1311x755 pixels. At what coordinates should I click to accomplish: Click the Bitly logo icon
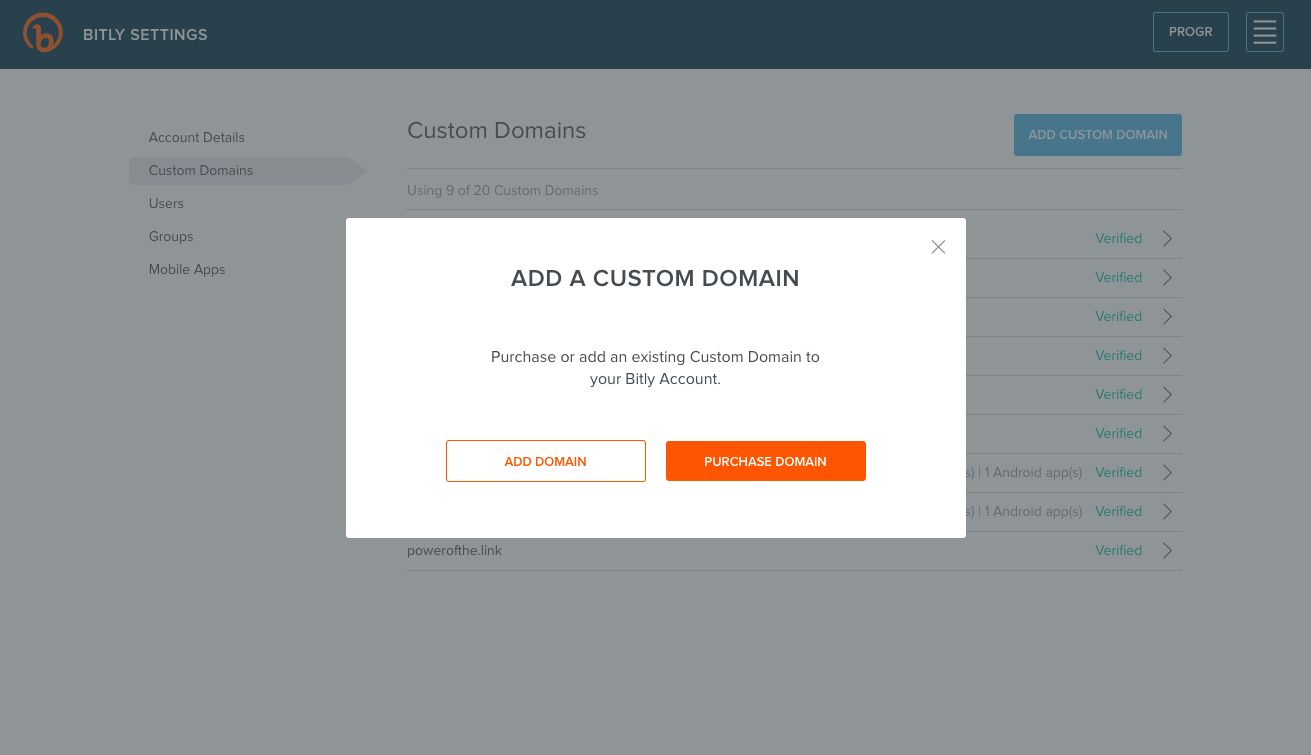42,32
